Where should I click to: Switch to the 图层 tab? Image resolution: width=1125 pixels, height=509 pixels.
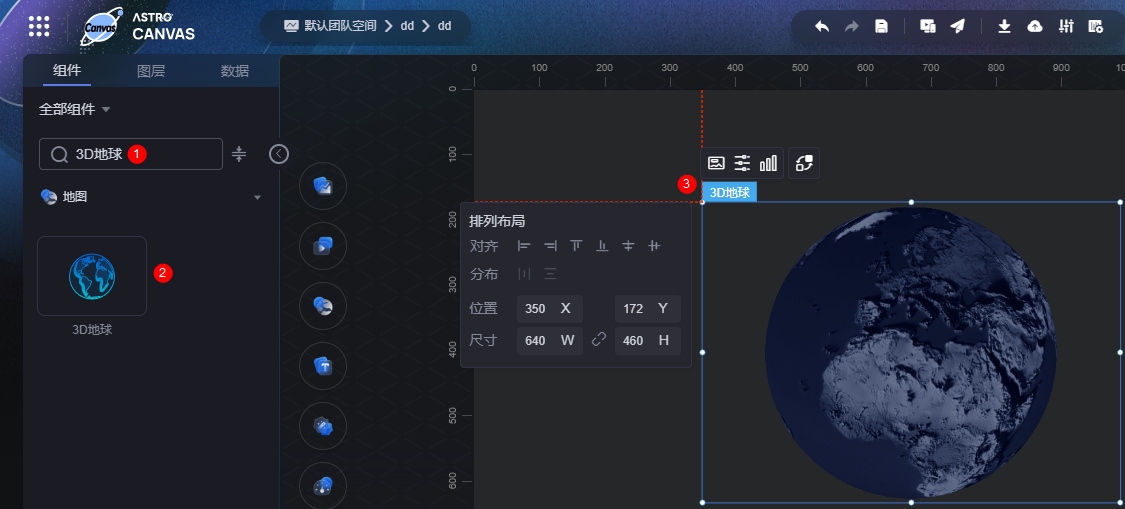point(151,71)
